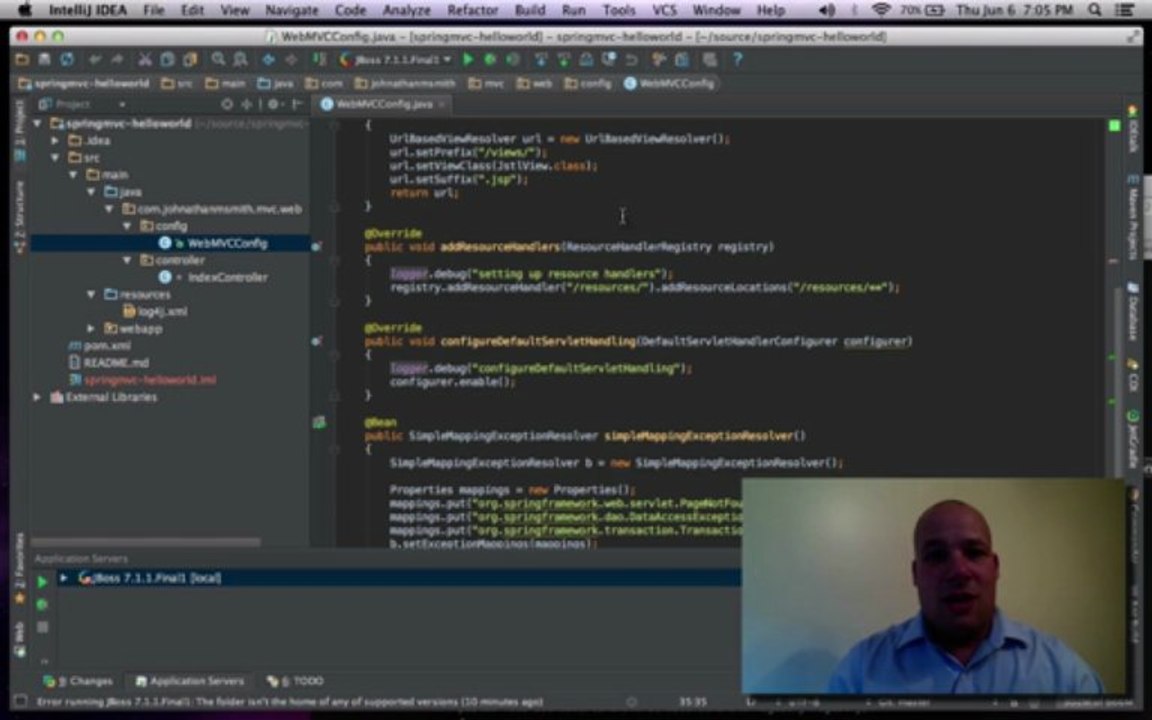This screenshot has height=720, width=1152.
Task: Open Project view selector dropdown
Action: click(x=82, y=104)
